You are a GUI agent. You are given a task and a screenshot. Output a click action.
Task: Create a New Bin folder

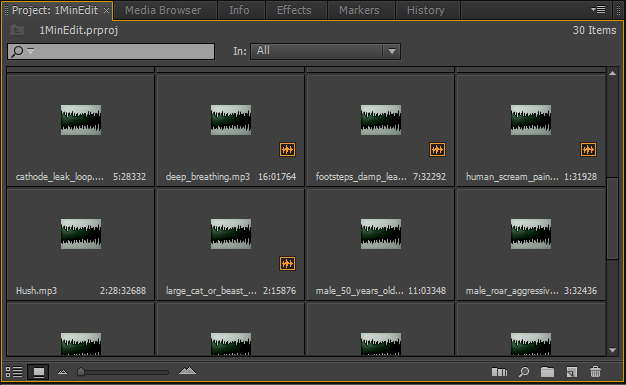547,372
